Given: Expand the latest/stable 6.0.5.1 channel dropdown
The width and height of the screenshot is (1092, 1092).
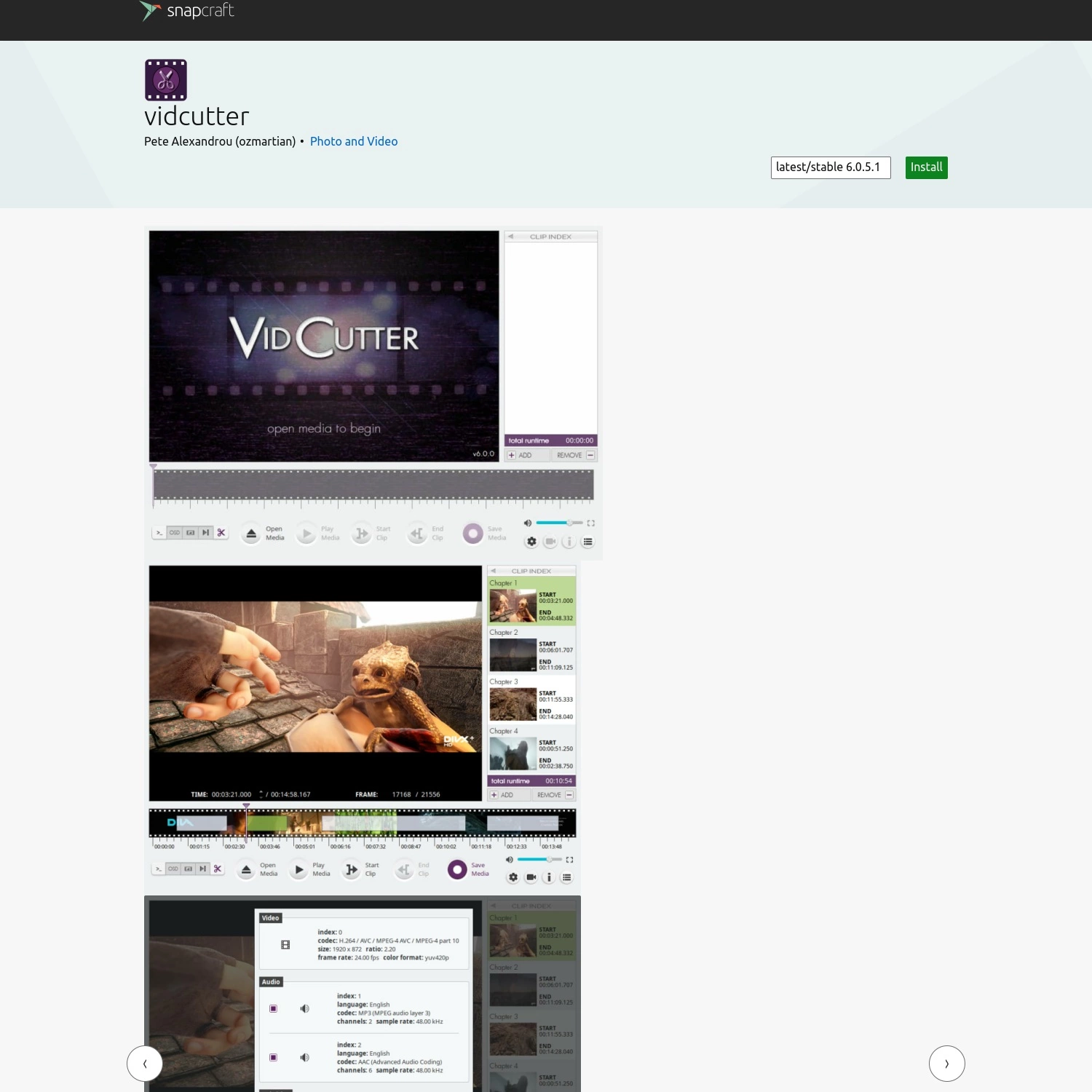Looking at the screenshot, I should pos(831,167).
